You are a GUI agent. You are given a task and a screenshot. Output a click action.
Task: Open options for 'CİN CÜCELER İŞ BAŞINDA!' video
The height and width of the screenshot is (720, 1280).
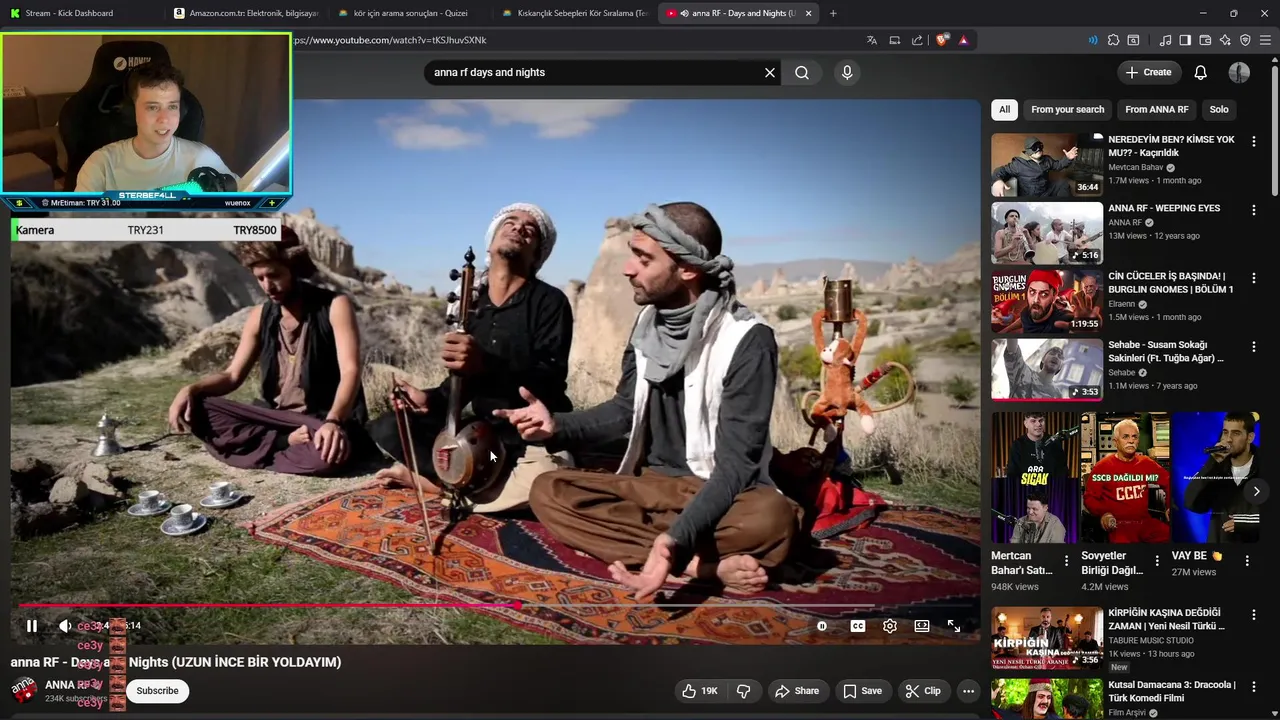(1253, 278)
